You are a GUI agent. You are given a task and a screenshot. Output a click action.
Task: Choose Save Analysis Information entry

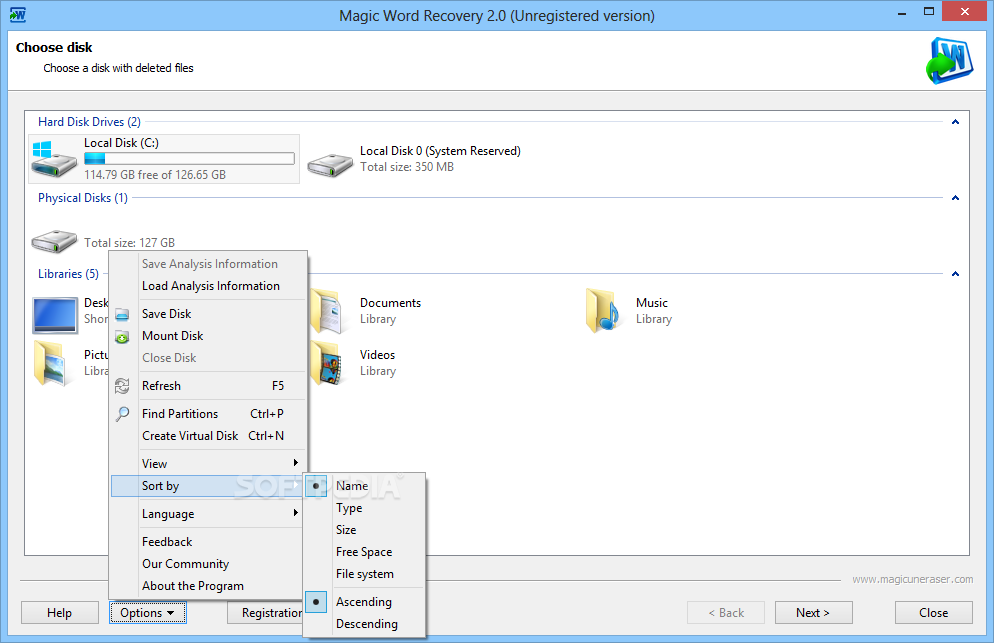click(208, 264)
